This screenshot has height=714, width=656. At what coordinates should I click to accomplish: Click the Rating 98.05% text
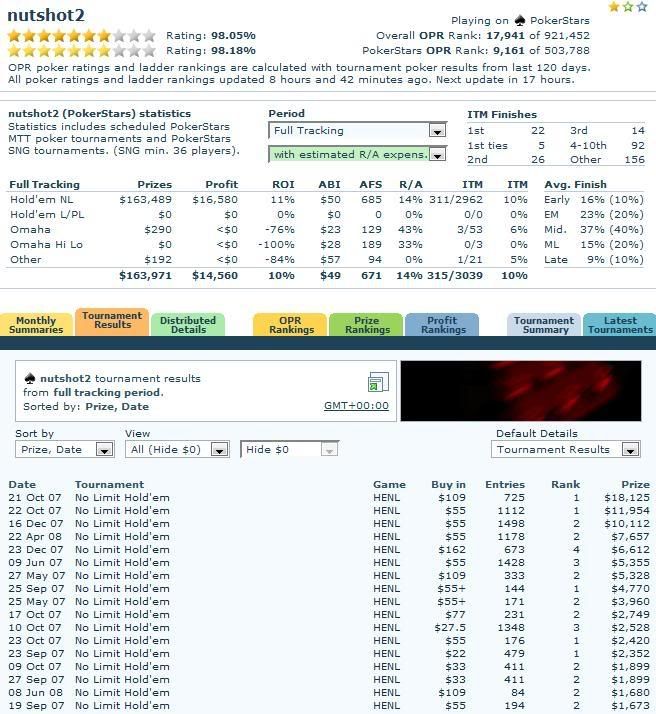[x=211, y=36]
